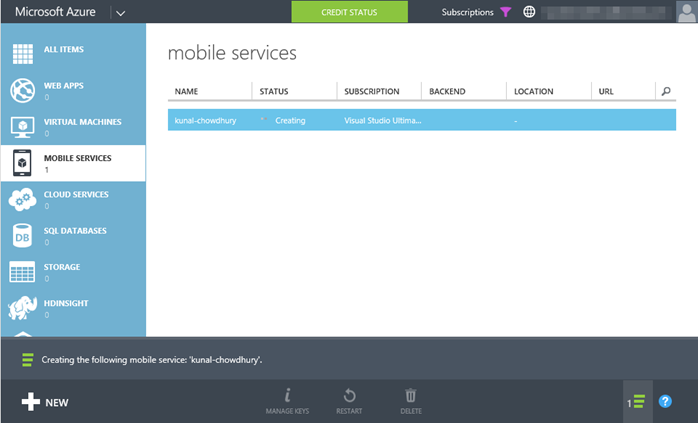This screenshot has height=423, width=698.
Task: Select the ALL ITEMS sidebar label
Action: (64, 49)
